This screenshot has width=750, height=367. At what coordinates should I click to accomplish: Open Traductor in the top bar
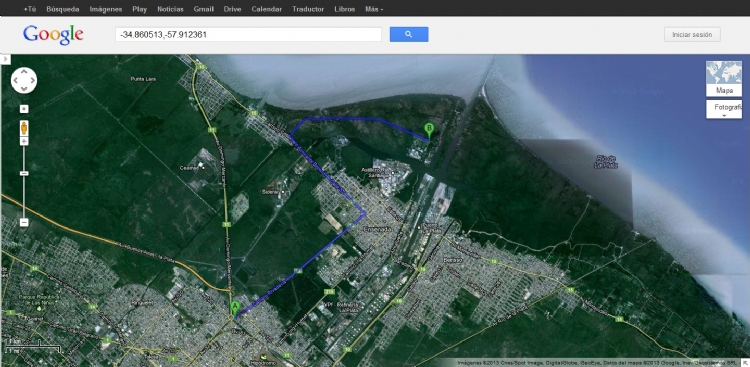308,9
